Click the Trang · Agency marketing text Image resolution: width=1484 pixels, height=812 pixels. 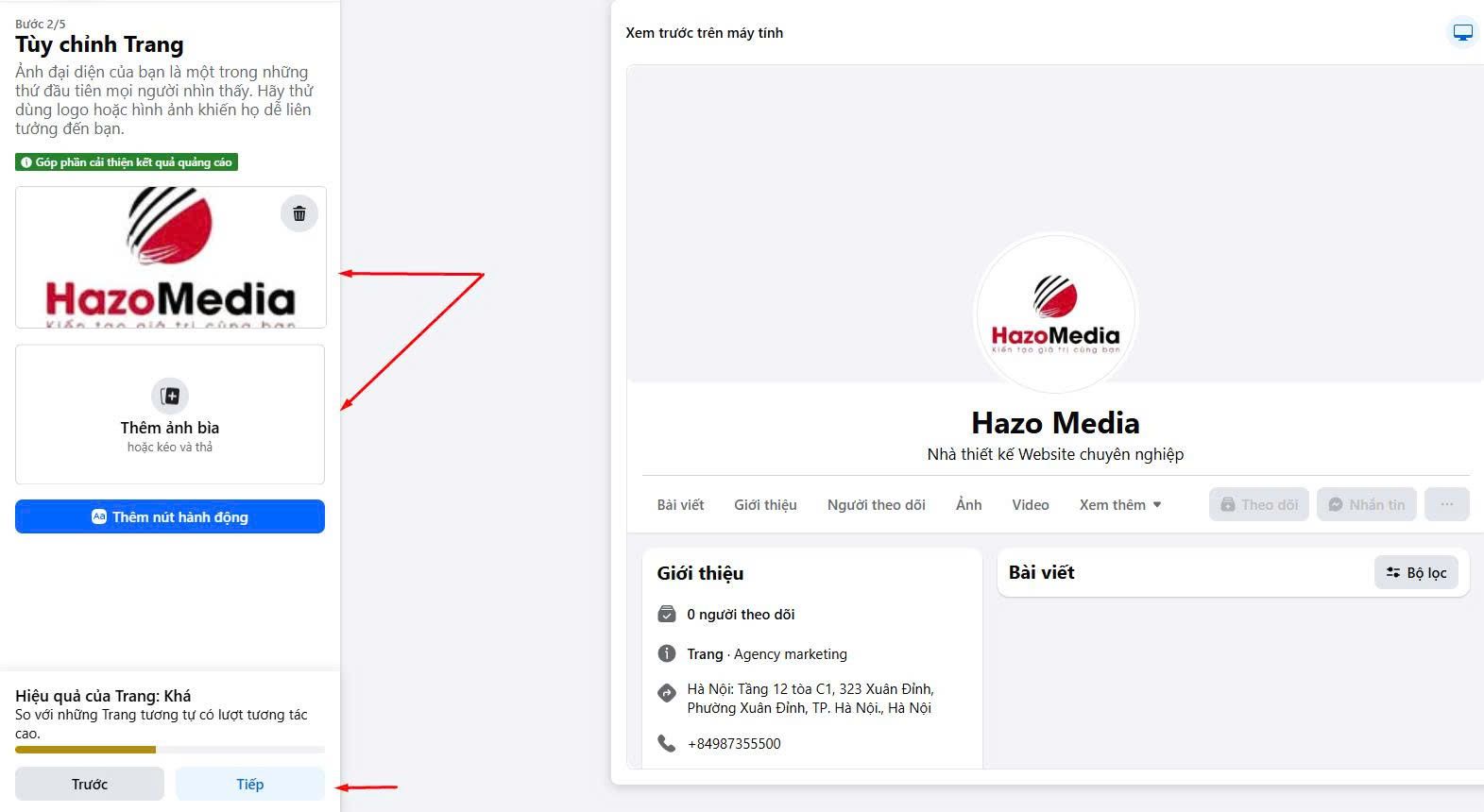tap(767, 654)
